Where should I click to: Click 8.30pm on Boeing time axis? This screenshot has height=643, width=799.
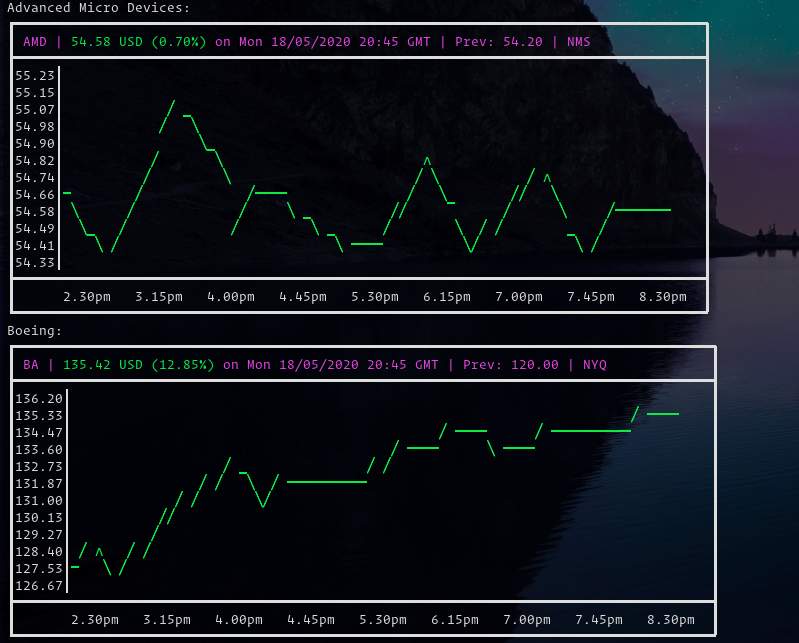671,620
